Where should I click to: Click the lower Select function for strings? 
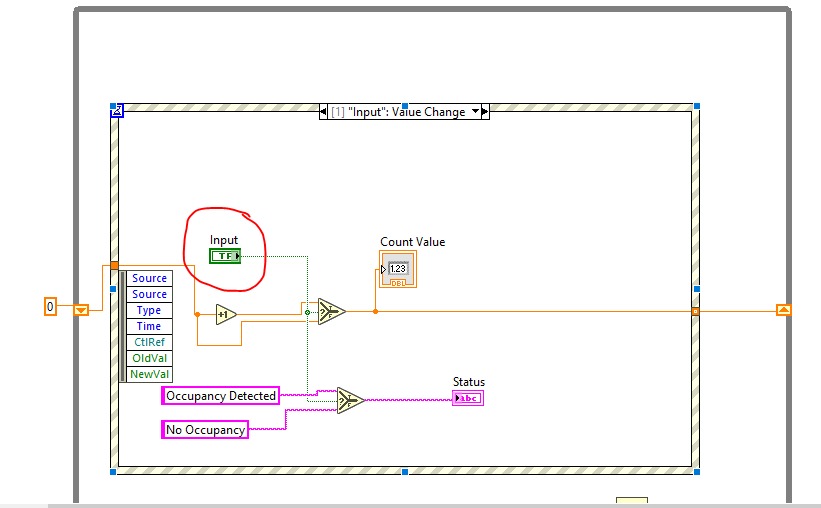(349, 400)
